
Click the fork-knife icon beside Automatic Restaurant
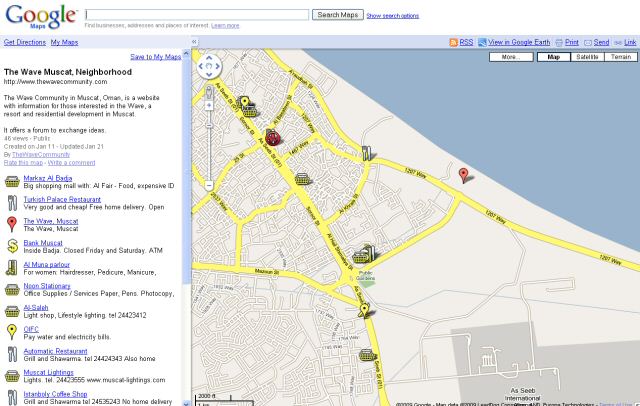click(x=13, y=354)
